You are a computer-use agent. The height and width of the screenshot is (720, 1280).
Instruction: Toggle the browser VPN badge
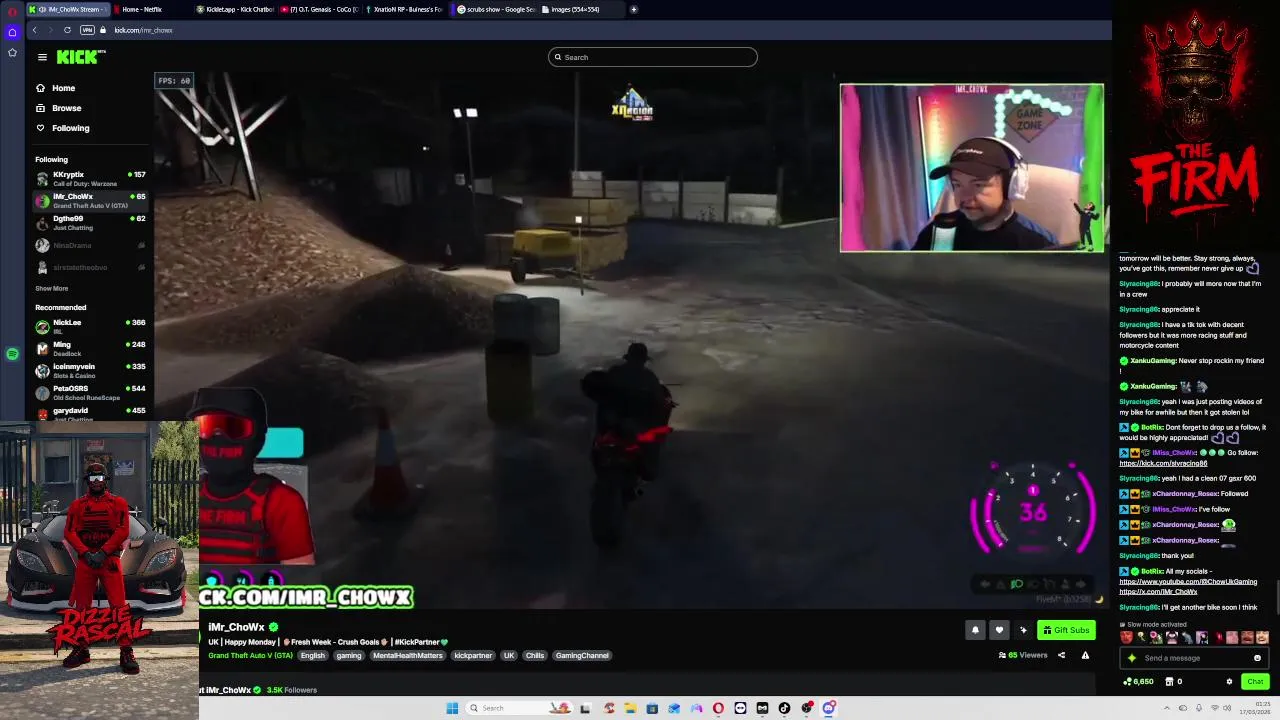[87, 30]
